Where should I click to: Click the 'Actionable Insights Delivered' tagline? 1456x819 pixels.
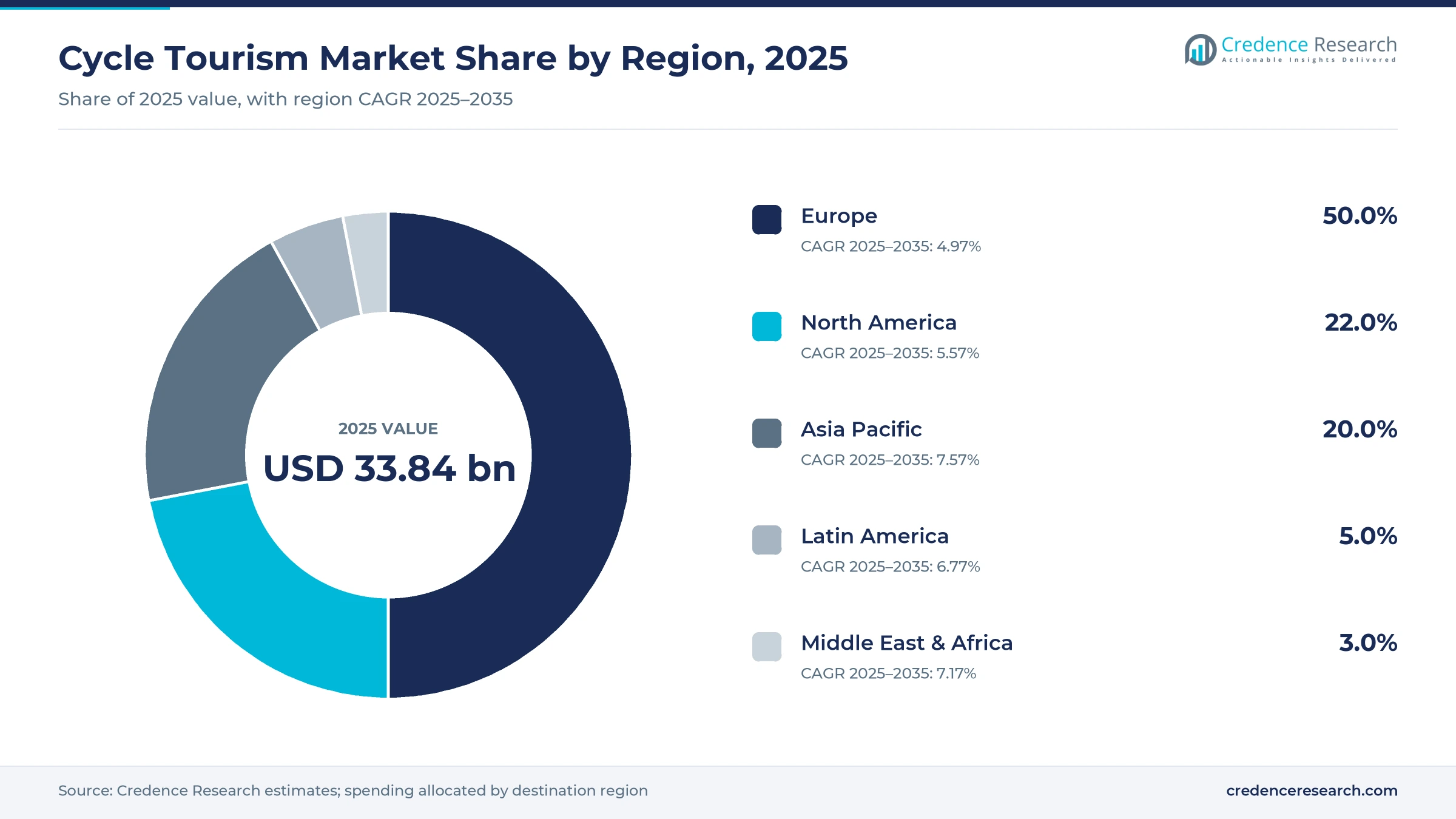(x=1309, y=60)
